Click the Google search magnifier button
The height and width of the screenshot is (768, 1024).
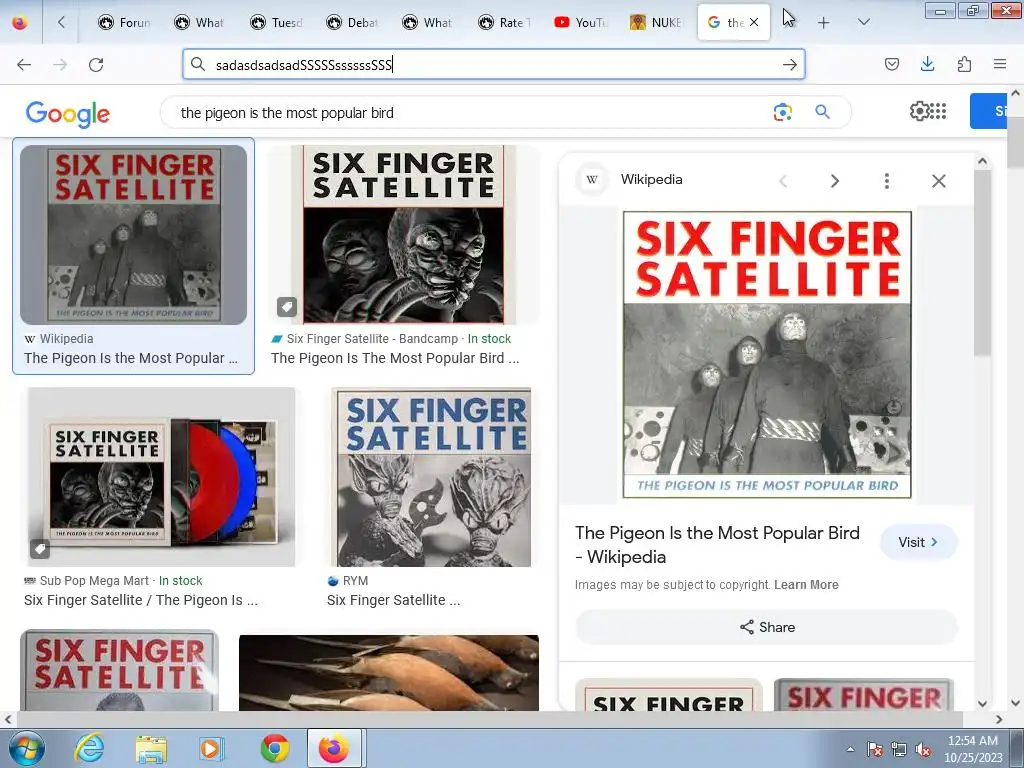pyautogui.click(x=822, y=112)
